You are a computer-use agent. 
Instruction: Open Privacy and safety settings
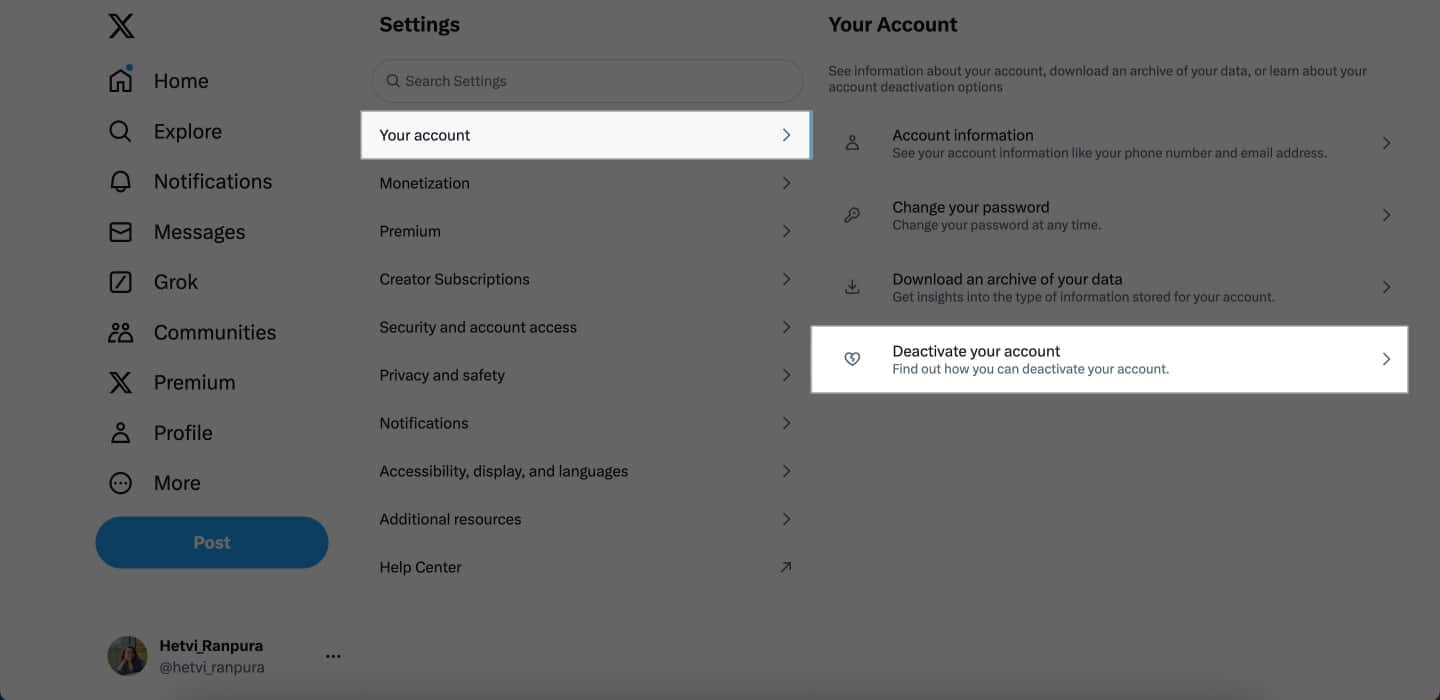(x=586, y=375)
